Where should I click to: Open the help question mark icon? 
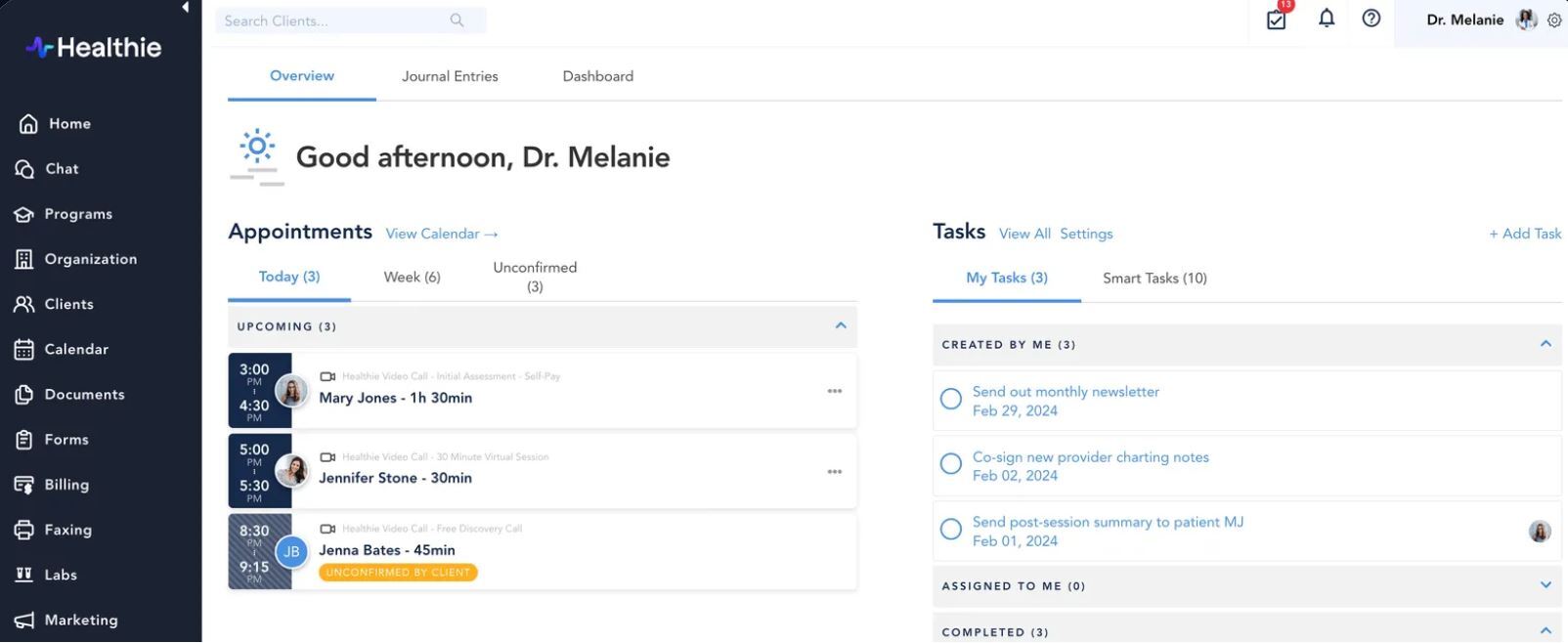pos(1372,18)
